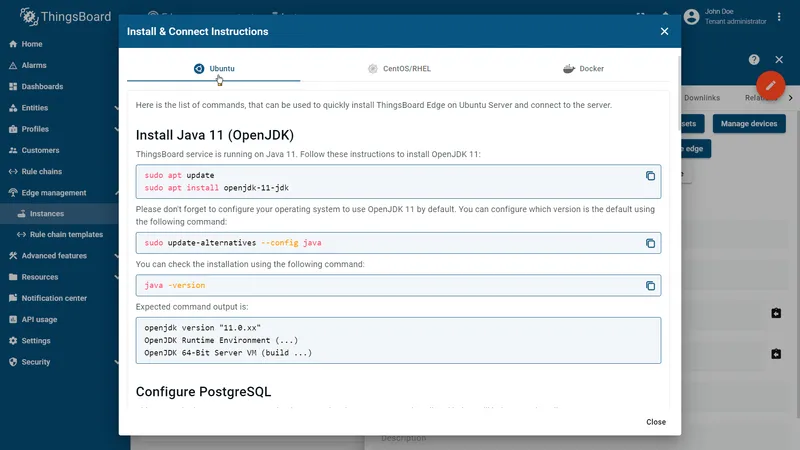Switch to the Docker tab
The width and height of the screenshot is (800, 450).
tap(584, 68)
